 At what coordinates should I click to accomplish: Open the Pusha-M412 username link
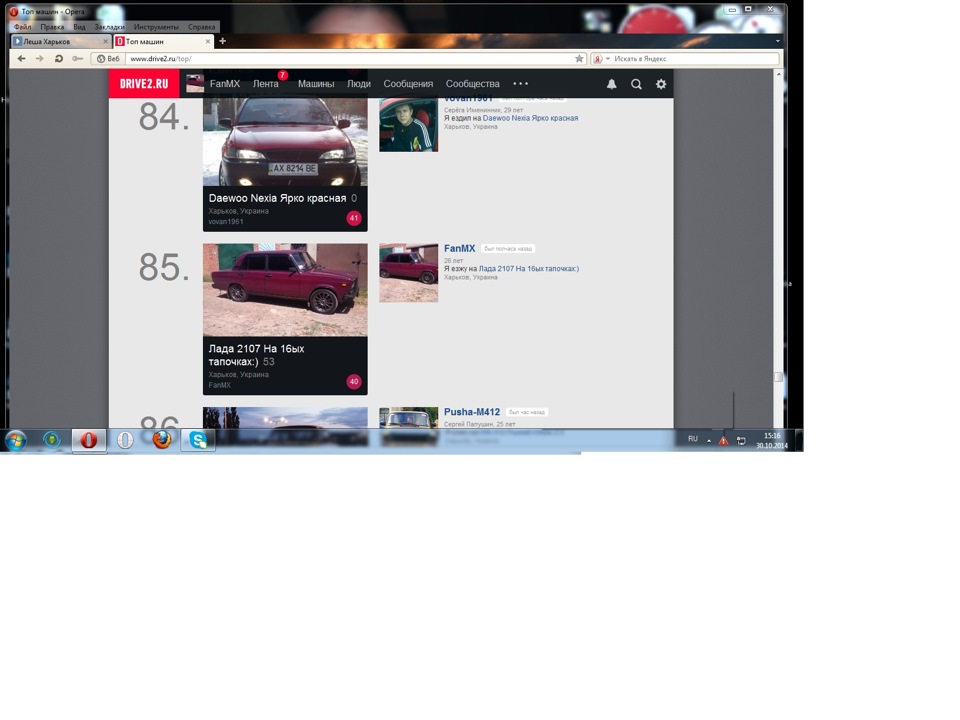coord(472,412)
